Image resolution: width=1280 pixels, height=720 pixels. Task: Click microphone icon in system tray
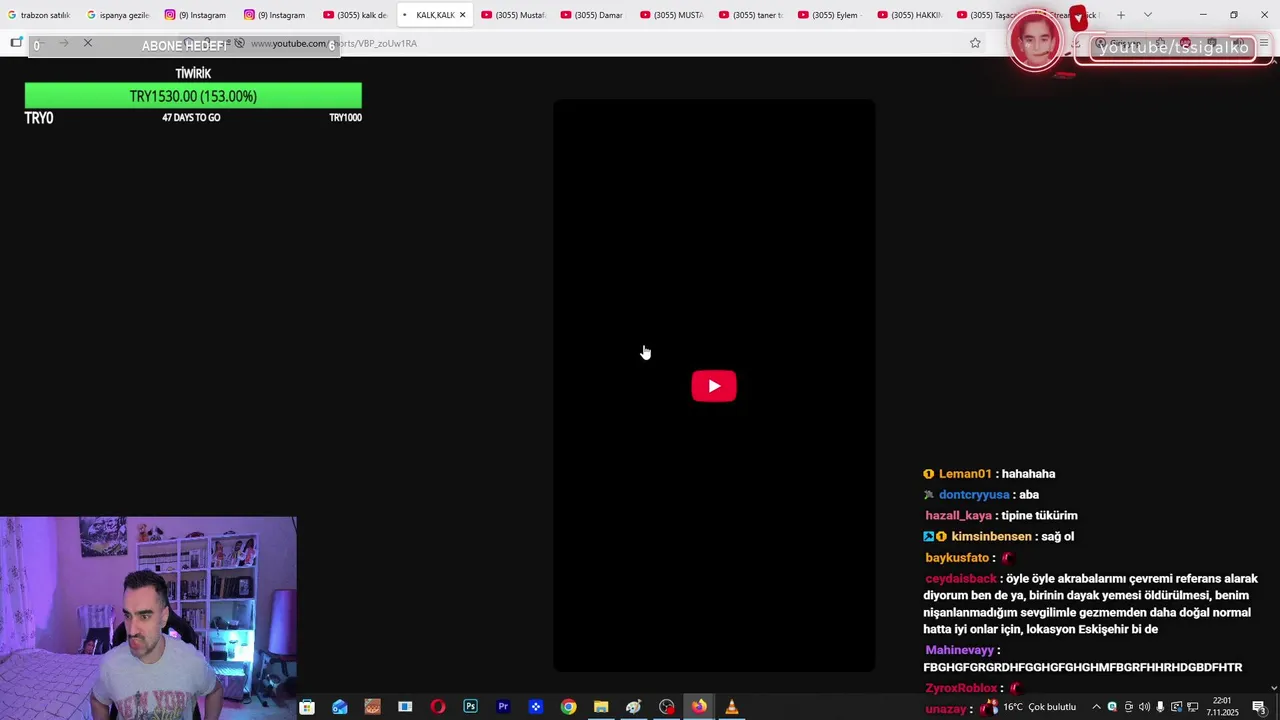(1160, 707)
